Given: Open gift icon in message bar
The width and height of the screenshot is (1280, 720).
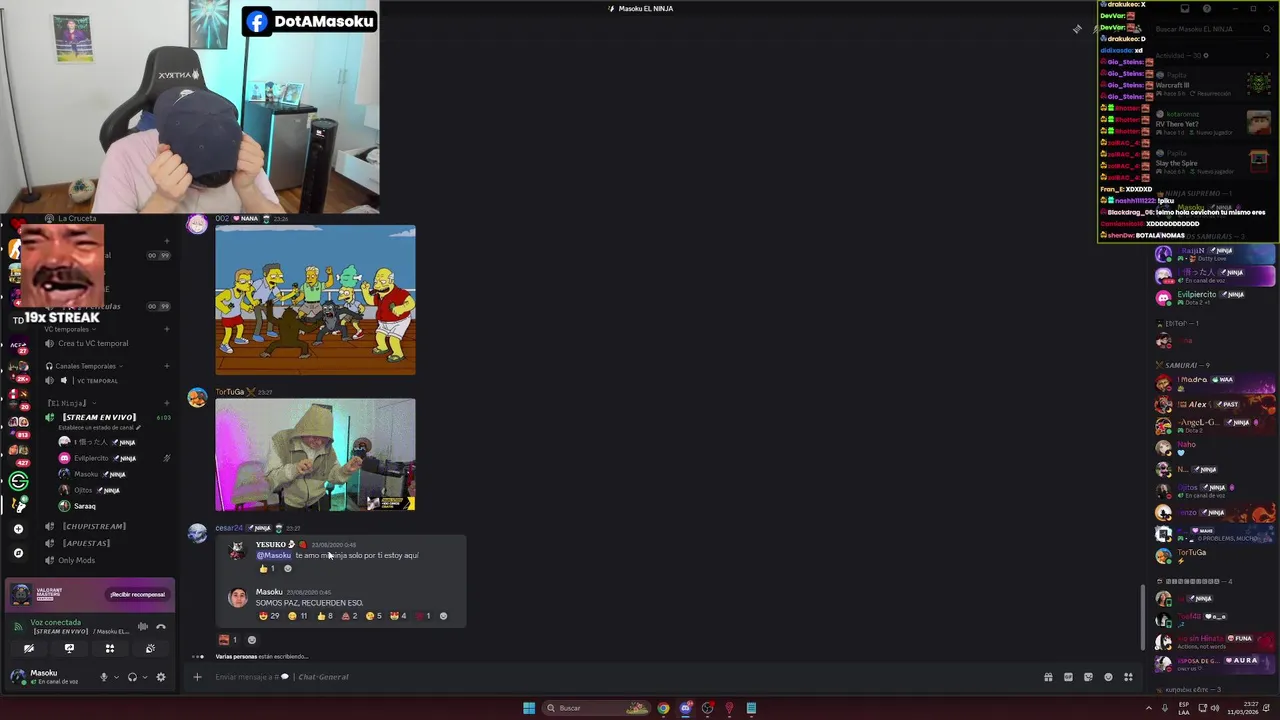Looking at the screenshot, I should click(x=1048, y=677).
